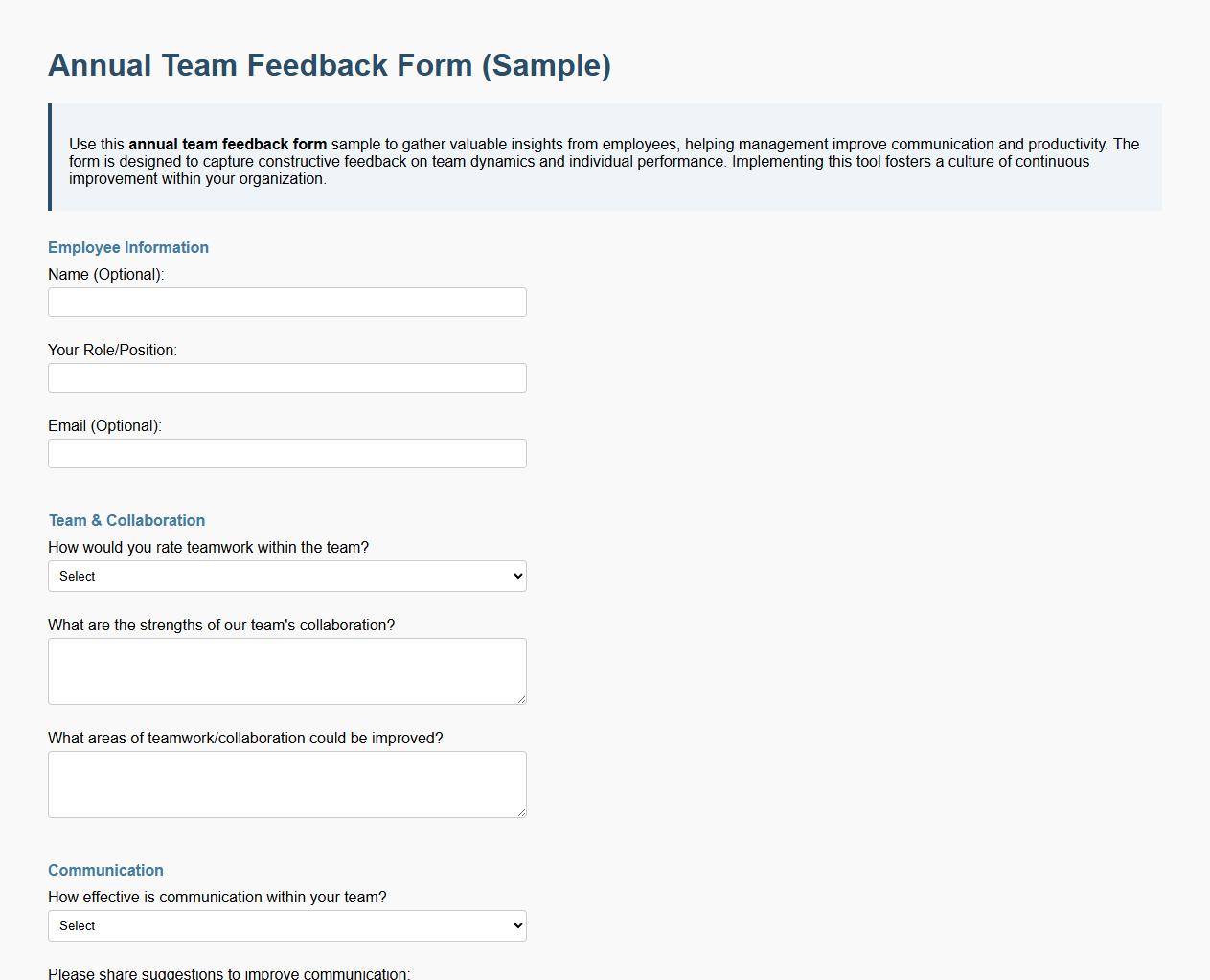The width and height of the screenshot is (1210, 980).
Task: Click the Communication section header
Action: click(x=105, y=870)
